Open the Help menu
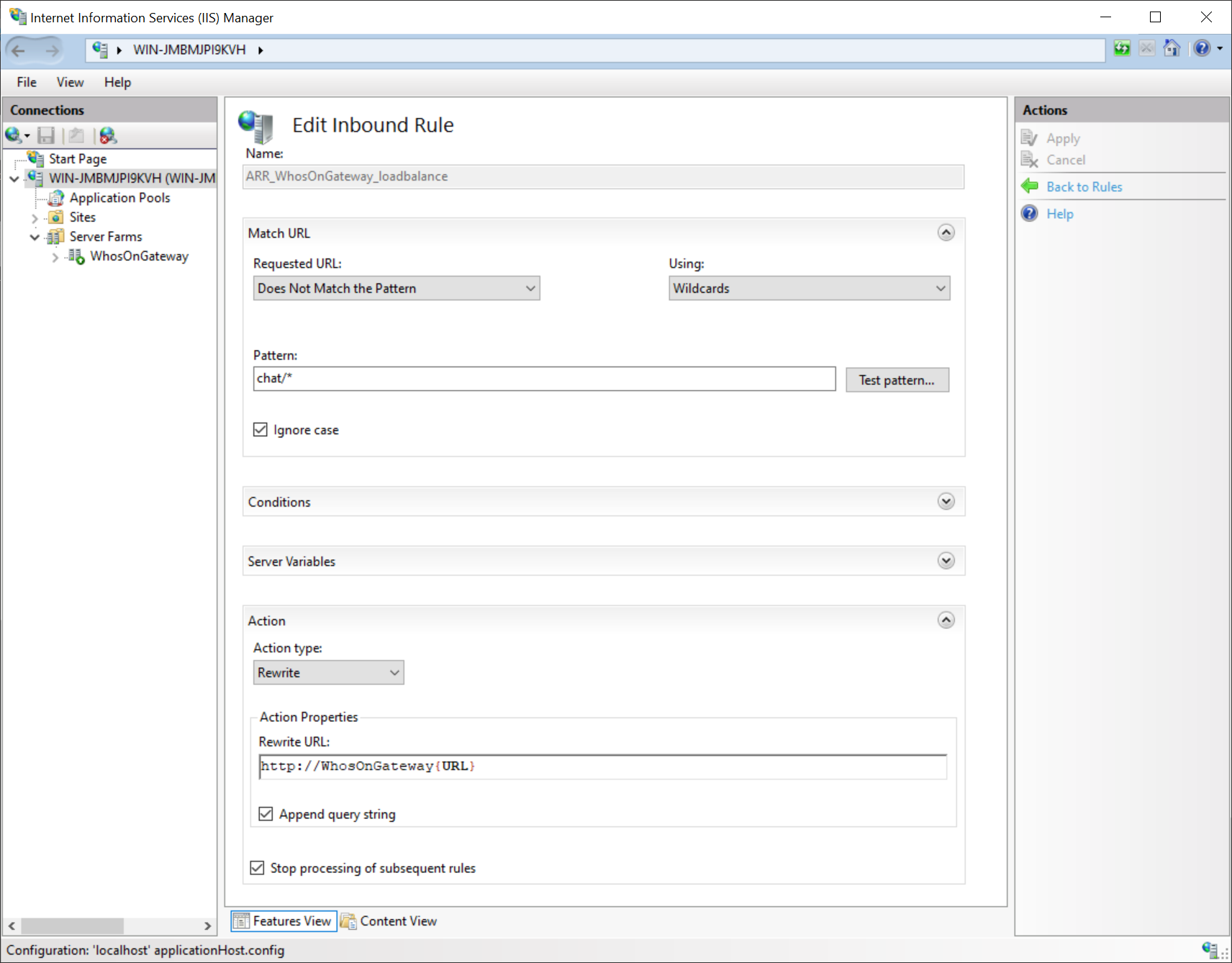This screenshot has height=963, width=1232. (x=117, y=82)
